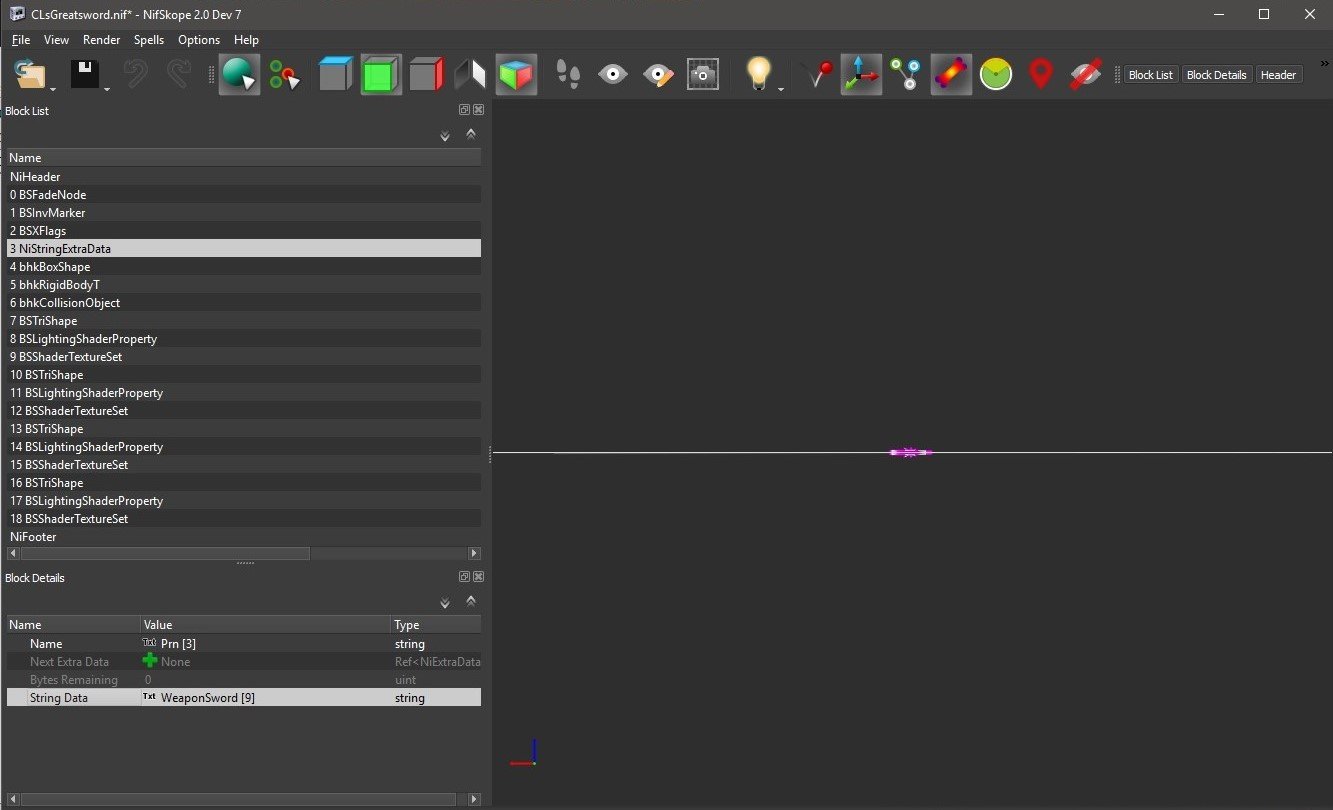Select the 14 BSLightingShaderProperty block
This screenshot has width=1333, height=810.
[x=243, y=447]
